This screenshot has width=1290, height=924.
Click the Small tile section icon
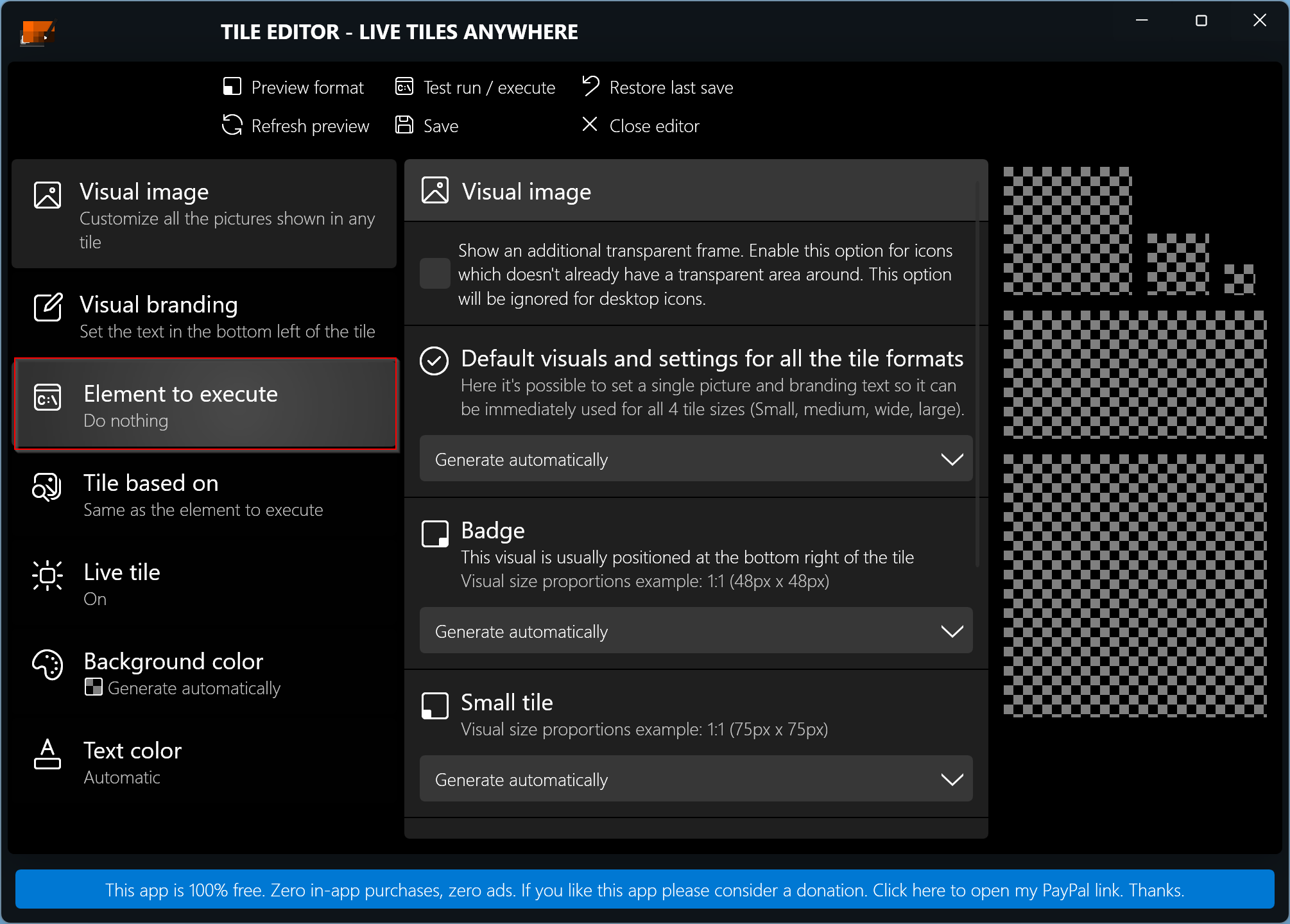pos(435,706)
